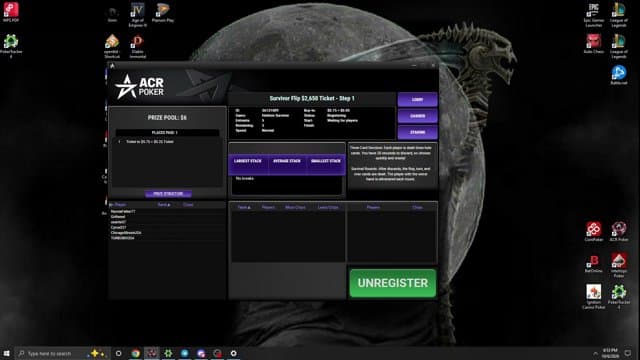Screen dimensions: 640x360
Task: Select the Smallest Stack header
Action: pyautogui.click(x=325, y=161)
